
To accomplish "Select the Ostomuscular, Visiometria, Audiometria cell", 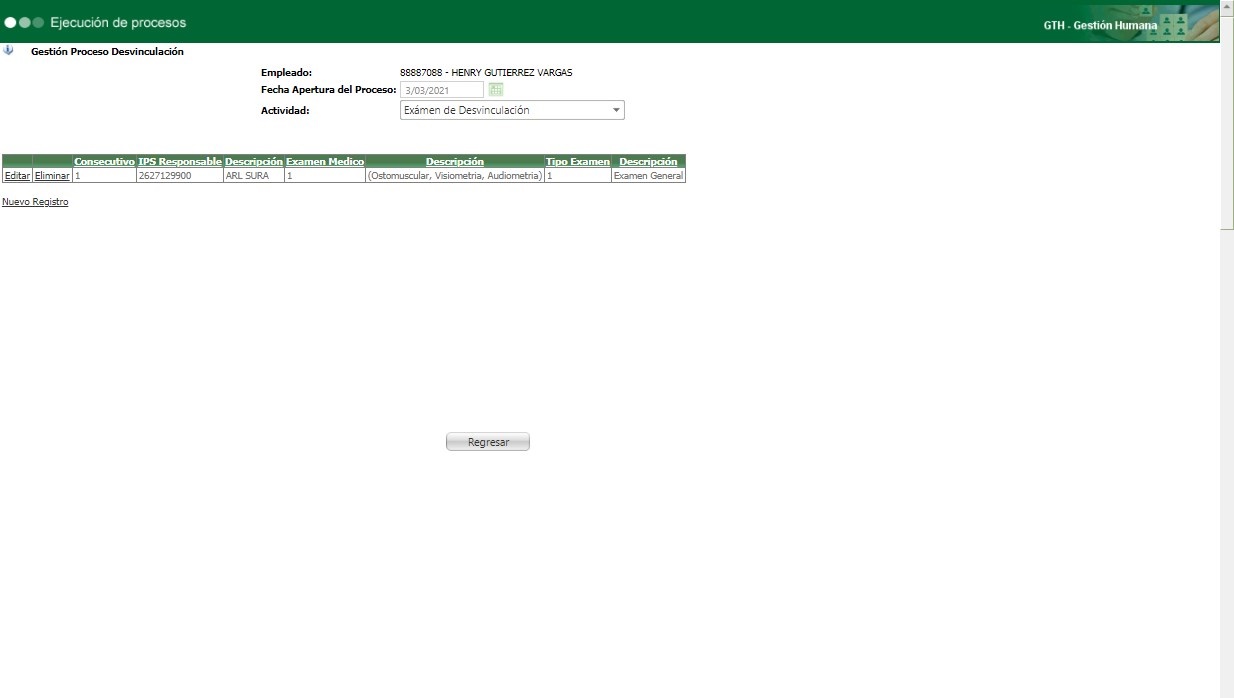I will 455,176.
